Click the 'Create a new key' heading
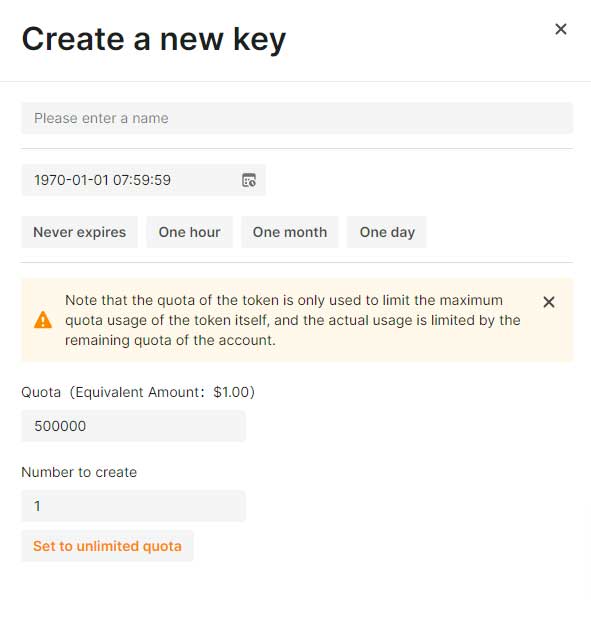The height and width of the screenshot is (621, 591). click(x=154, y=40)
